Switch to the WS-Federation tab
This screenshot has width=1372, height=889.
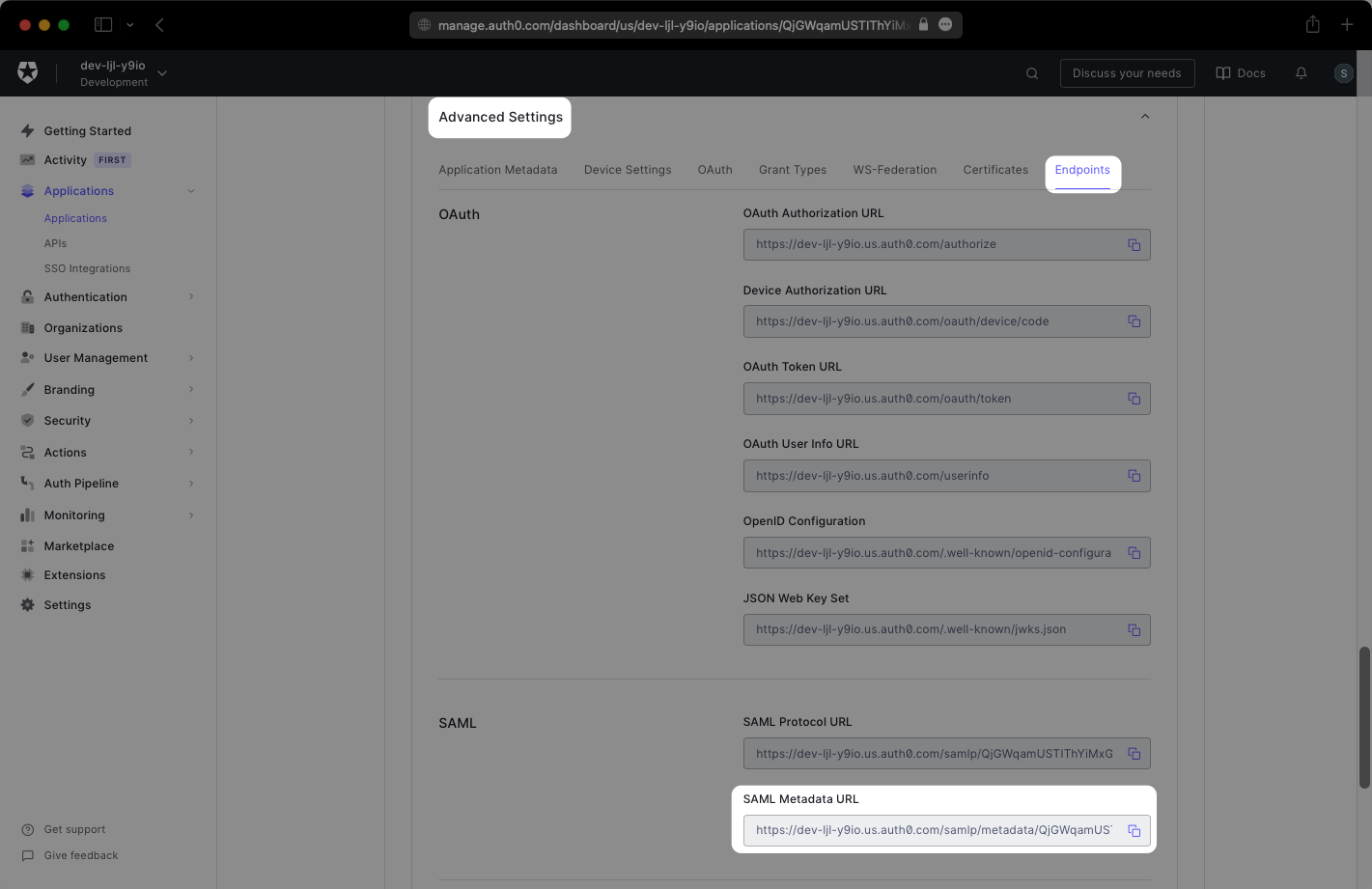895,169
